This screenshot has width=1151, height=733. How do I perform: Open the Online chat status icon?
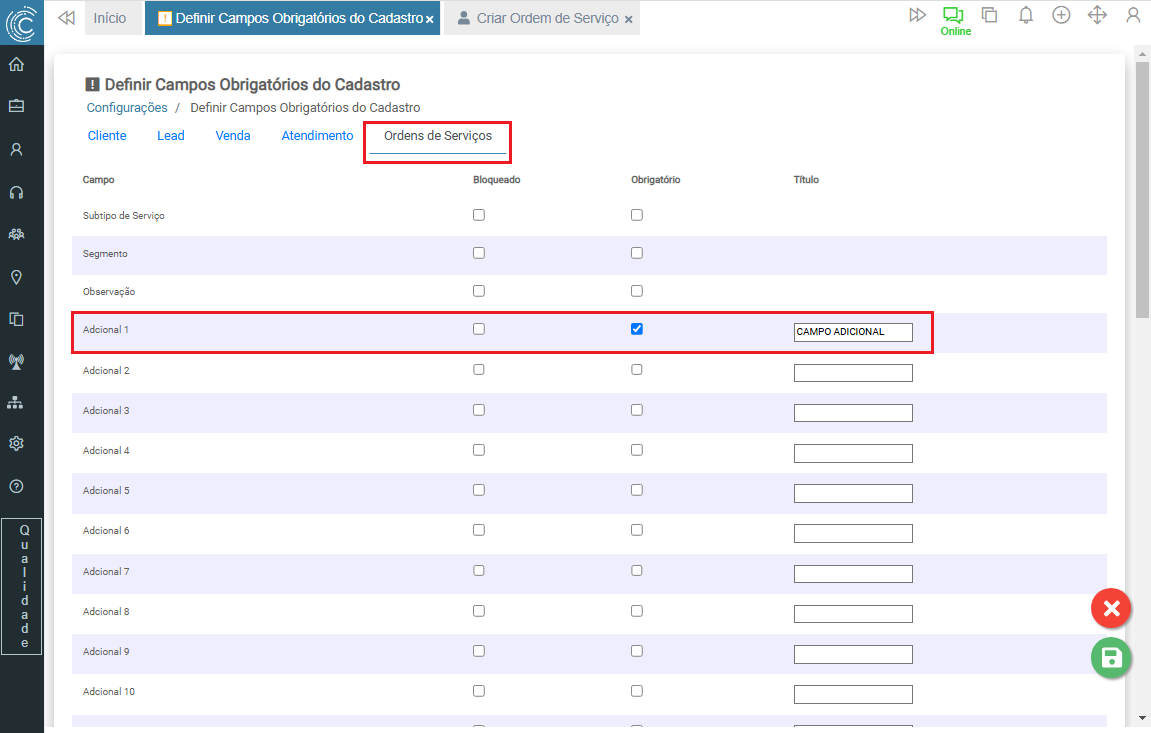coord(954,15)
